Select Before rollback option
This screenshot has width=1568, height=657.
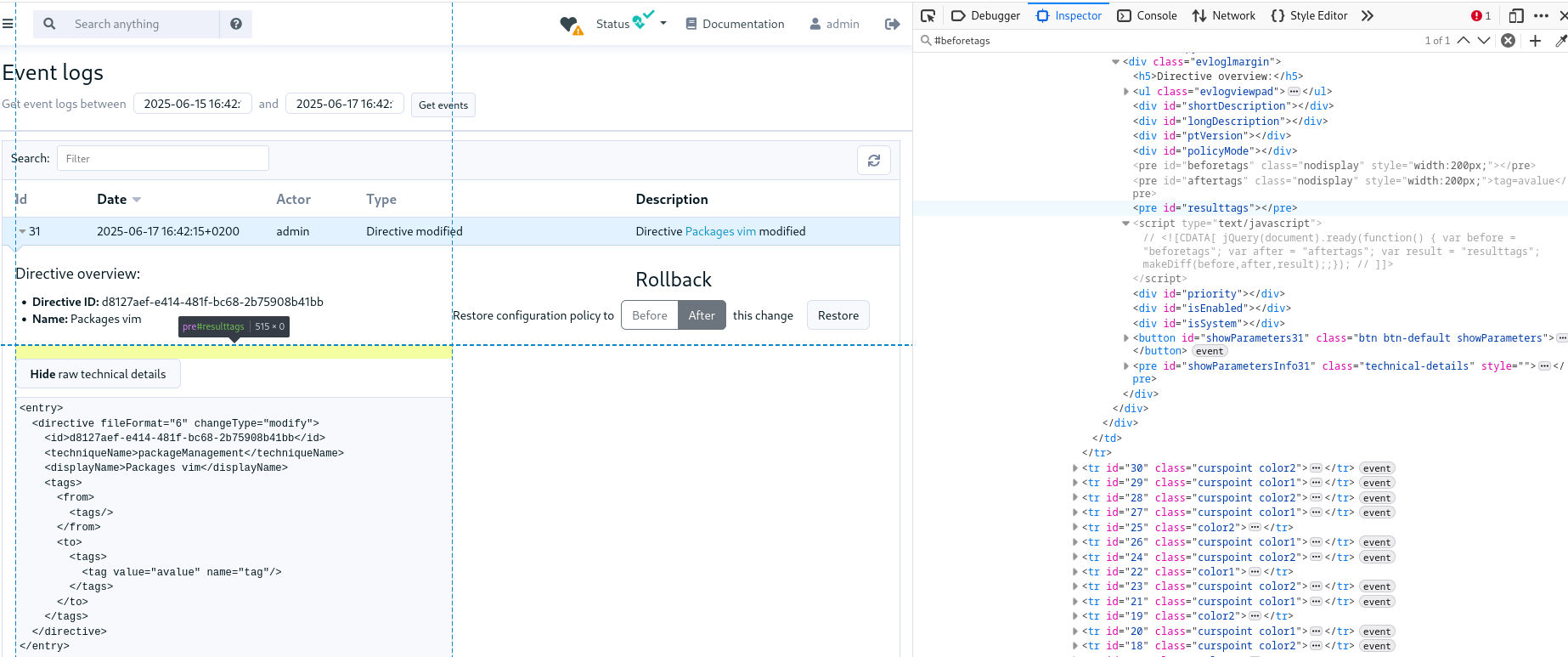[x=650, y=315]
